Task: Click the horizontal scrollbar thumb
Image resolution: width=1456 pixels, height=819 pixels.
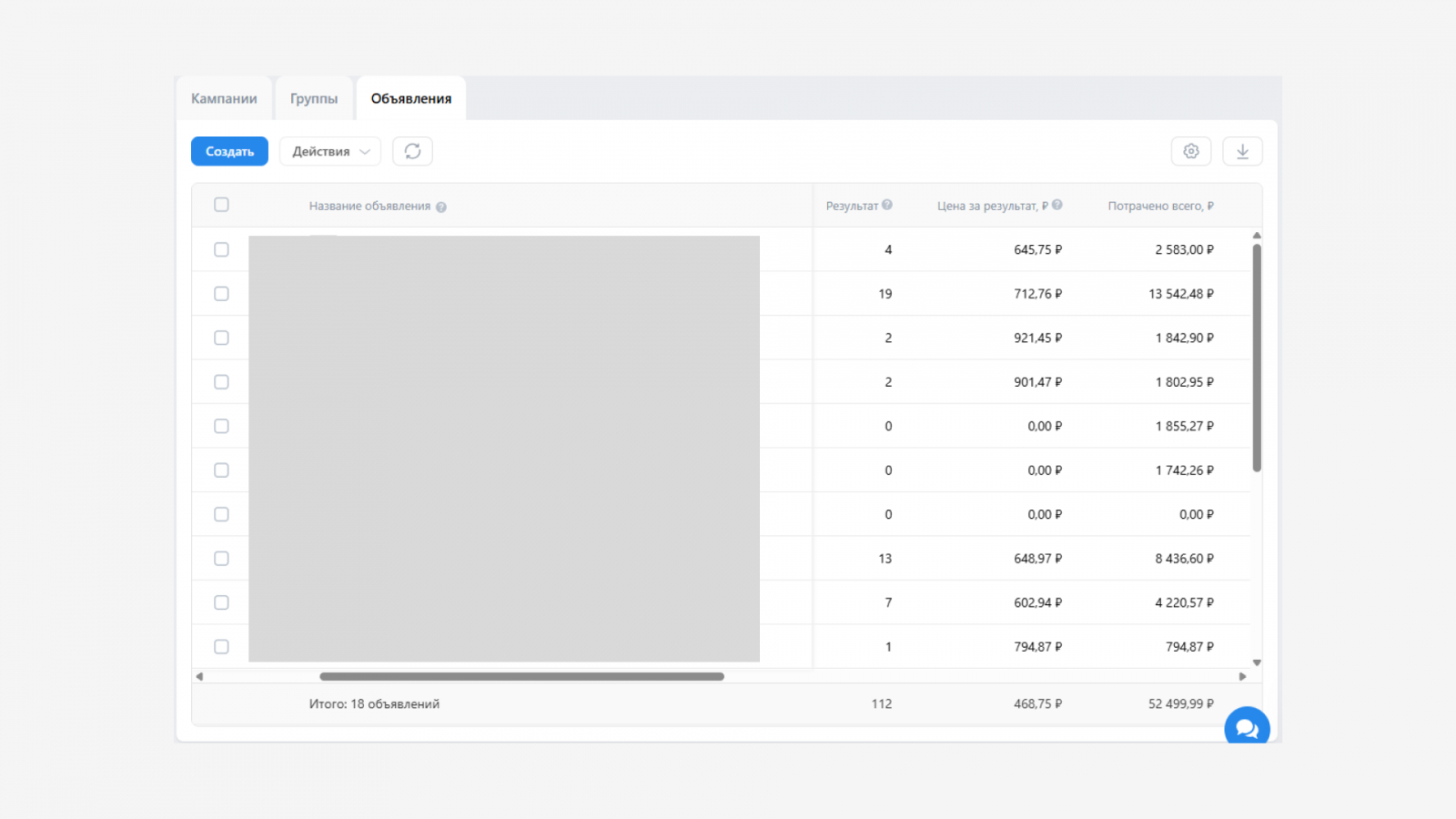Action: click(521, 676)
